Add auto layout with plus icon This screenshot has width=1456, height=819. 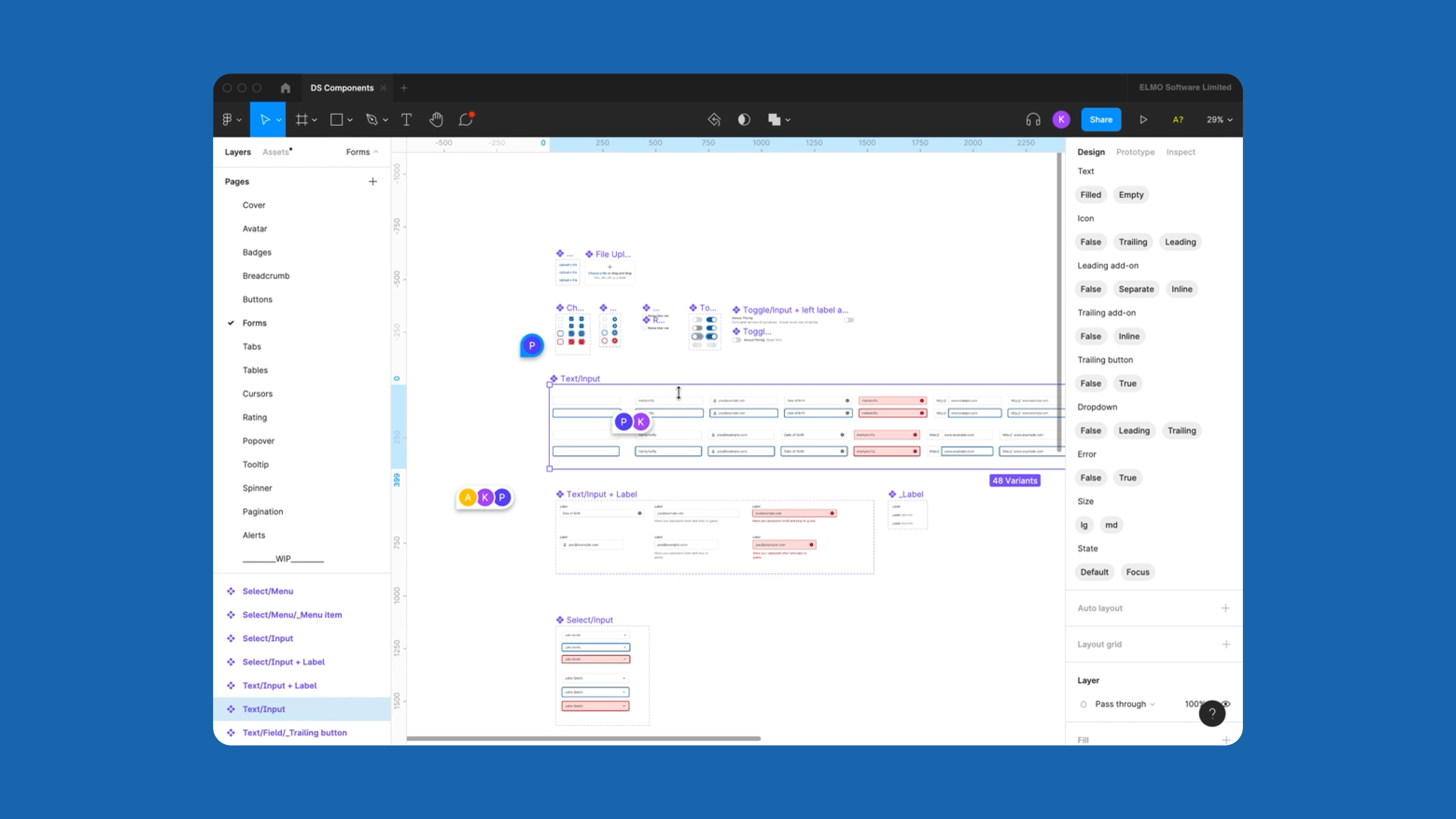(1225, 608)
